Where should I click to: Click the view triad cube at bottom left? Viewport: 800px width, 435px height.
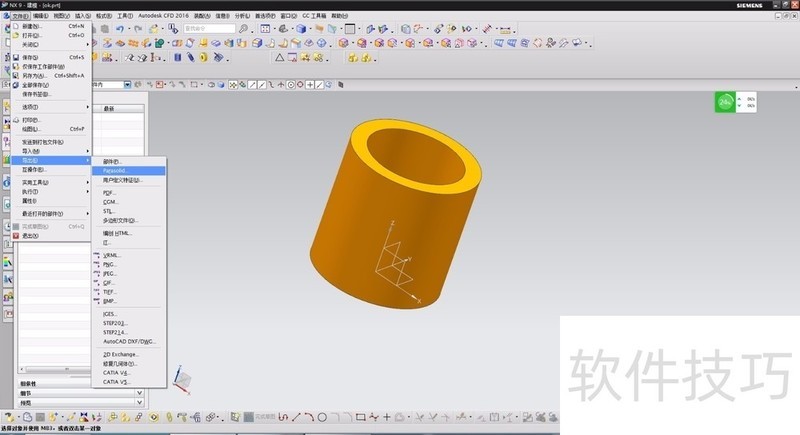click(181, 380)
